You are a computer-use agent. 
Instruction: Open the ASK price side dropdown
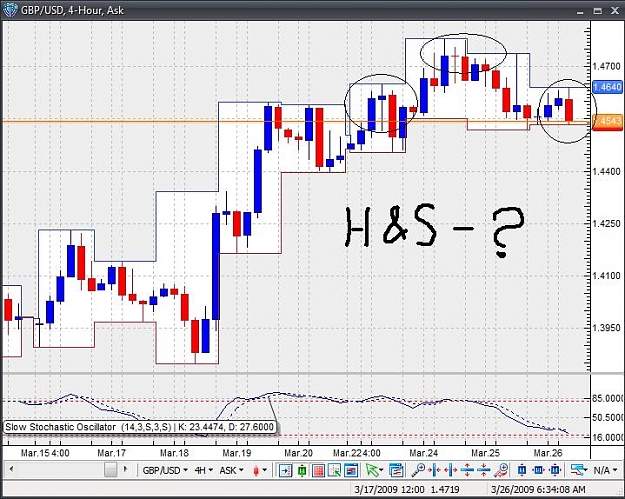click(232, 470)
